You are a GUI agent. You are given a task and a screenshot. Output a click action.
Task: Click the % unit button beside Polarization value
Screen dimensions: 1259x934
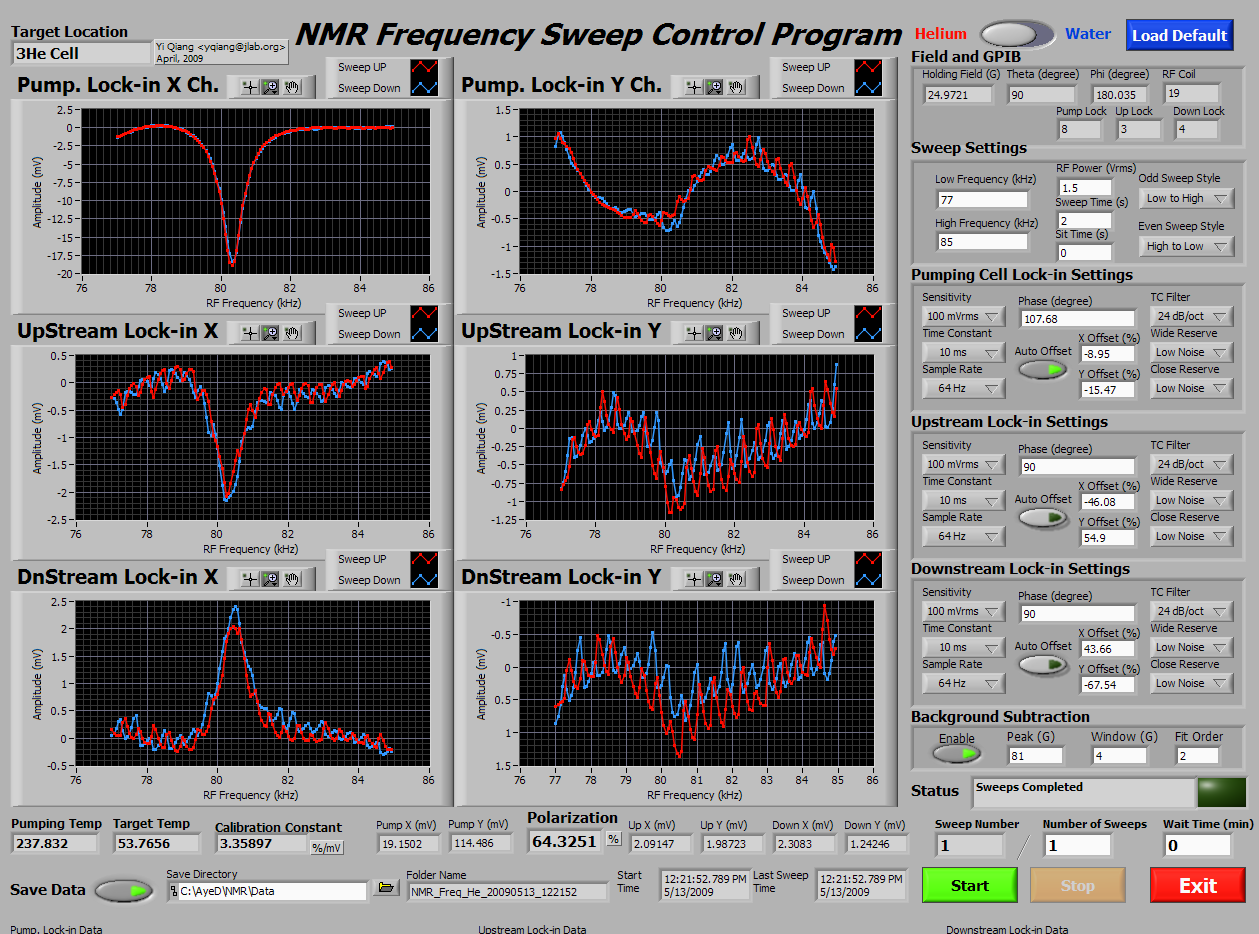pyautogui.click(x=613, y=839)
